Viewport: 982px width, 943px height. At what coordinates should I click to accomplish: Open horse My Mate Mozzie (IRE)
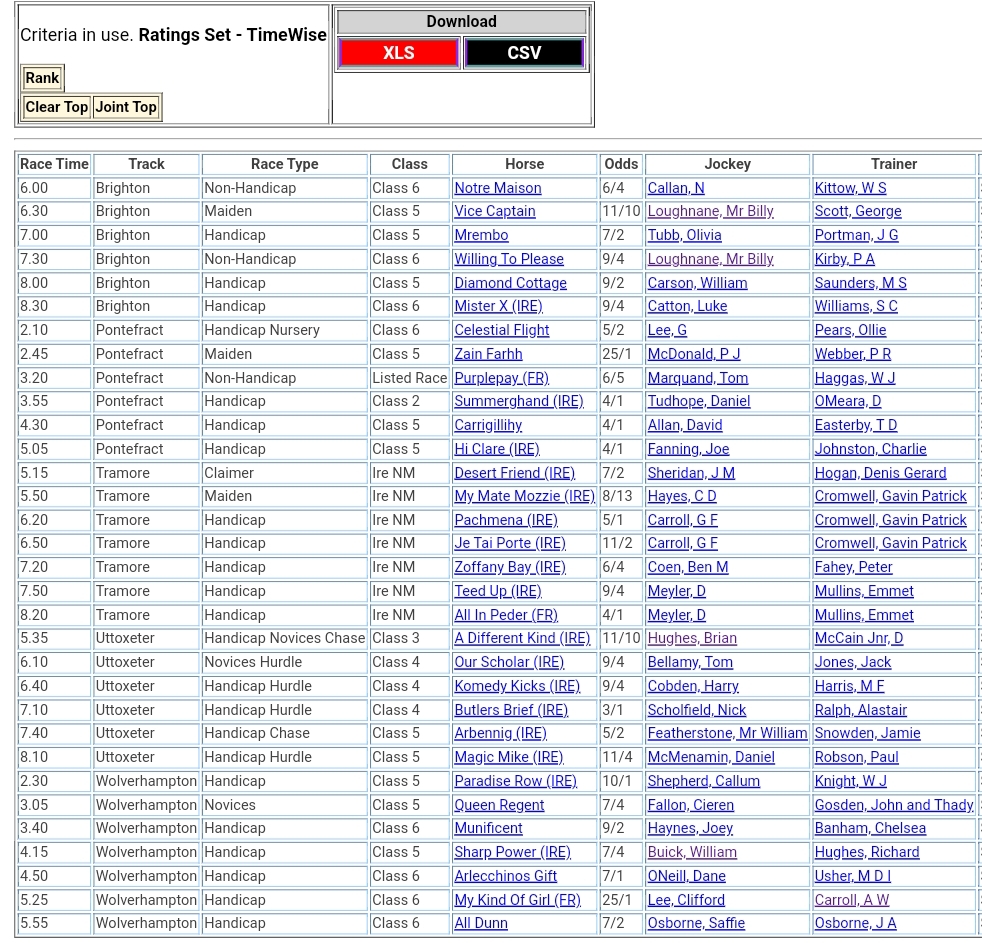point(524,496)
